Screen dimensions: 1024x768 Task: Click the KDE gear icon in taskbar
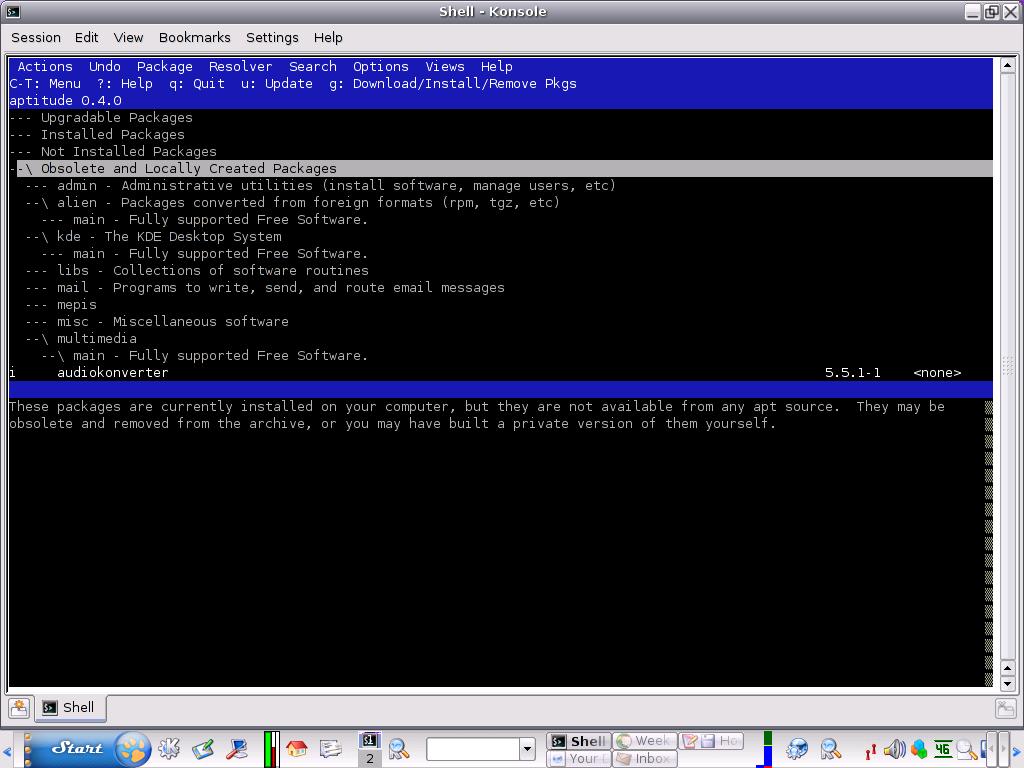click(x=169, y=748)
